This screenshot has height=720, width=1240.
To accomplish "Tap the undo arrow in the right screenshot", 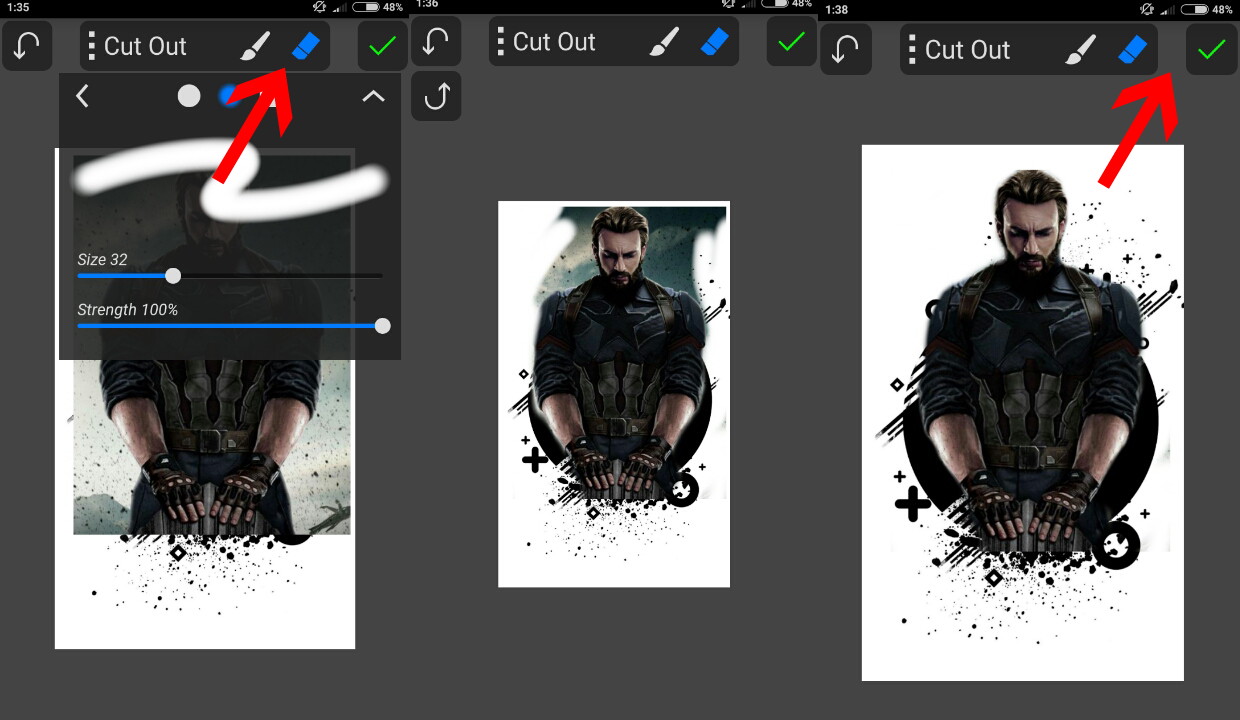I will click(x=846, y=50).
